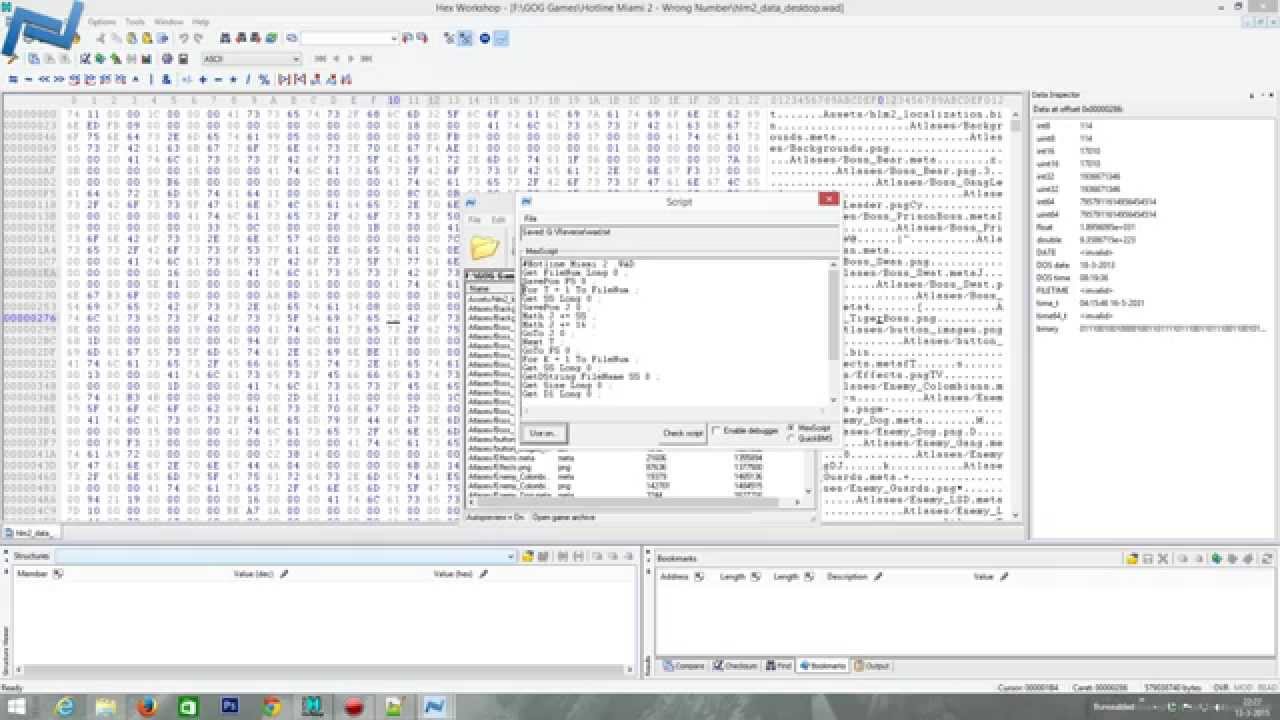Click the blue circle icon in the top toolbar
This screenshot has height=720, width=1280.
(x=485, y=38)
